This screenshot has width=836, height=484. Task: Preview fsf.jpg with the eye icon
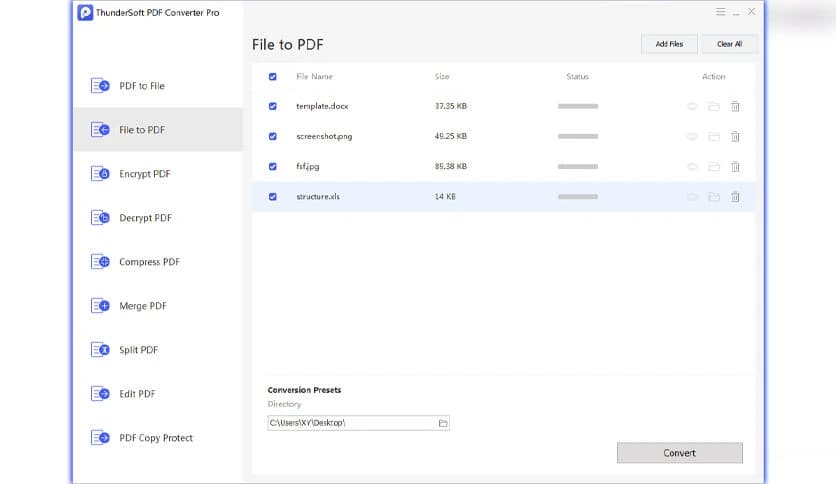tap(692, 167)
